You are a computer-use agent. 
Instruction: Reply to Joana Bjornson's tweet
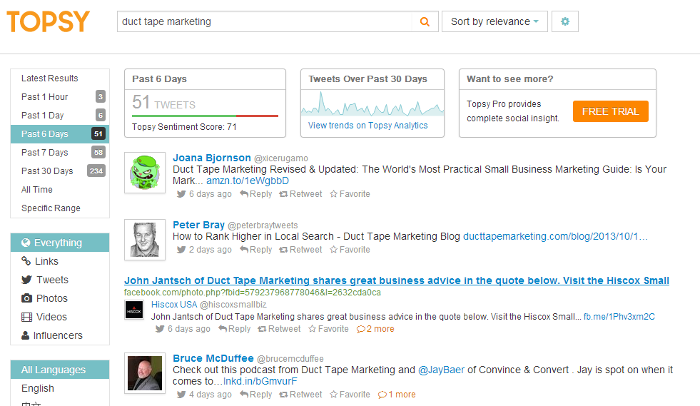(x=256, y=194)
